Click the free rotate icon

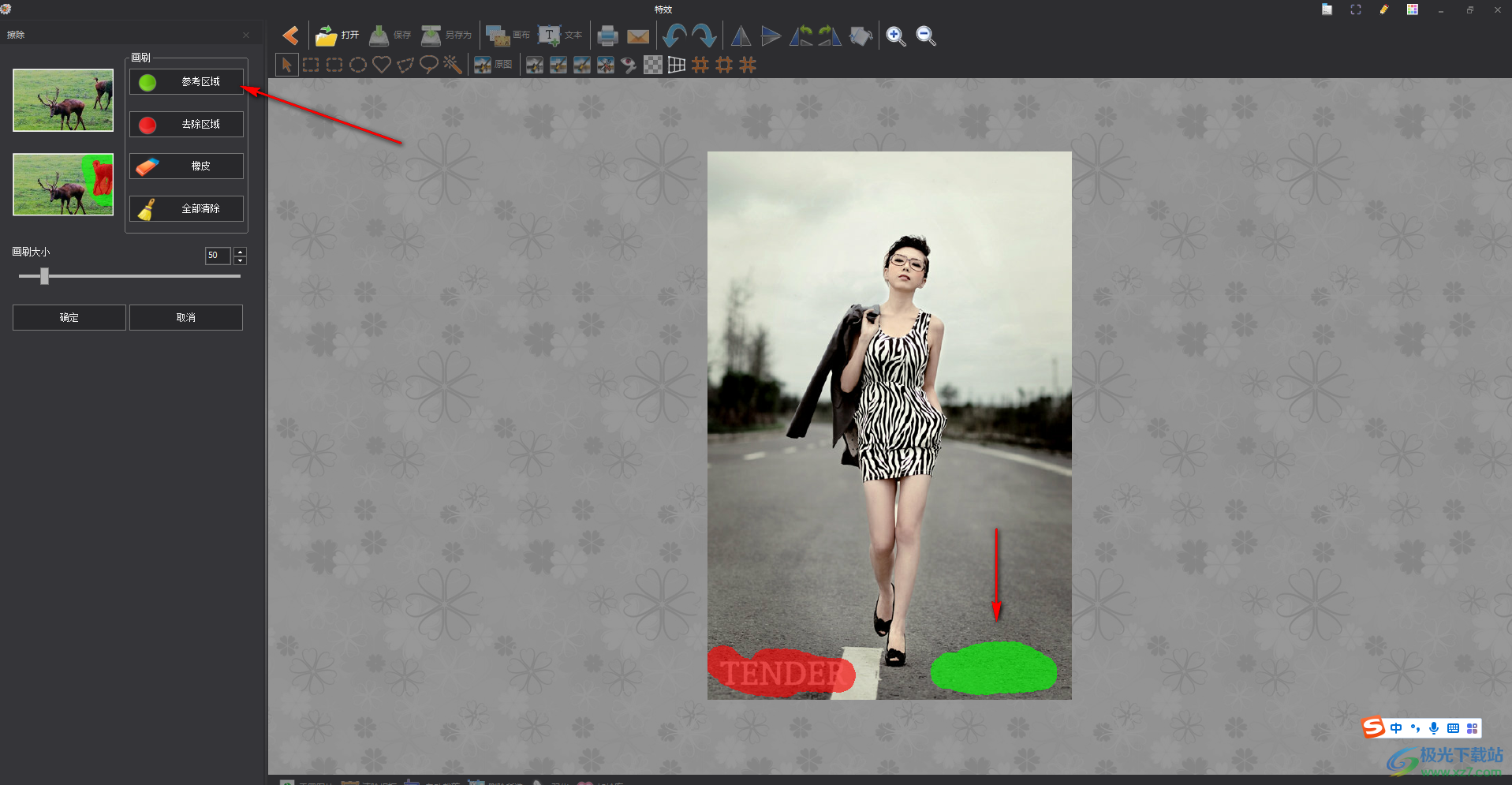861,36
